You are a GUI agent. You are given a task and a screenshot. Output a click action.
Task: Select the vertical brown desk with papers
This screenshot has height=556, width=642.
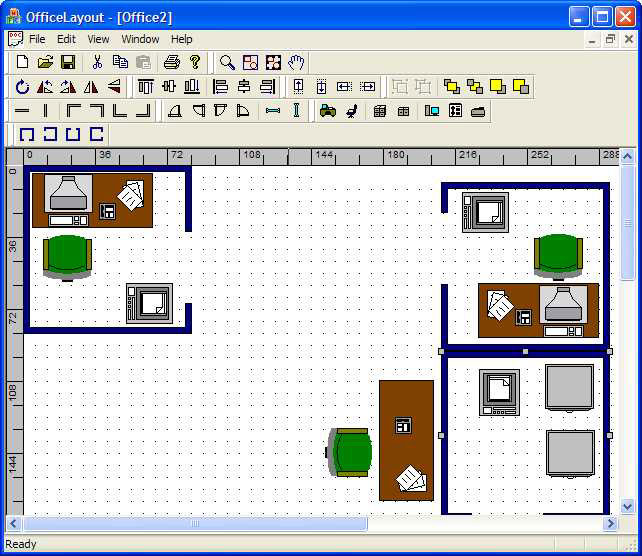(406, 441)
